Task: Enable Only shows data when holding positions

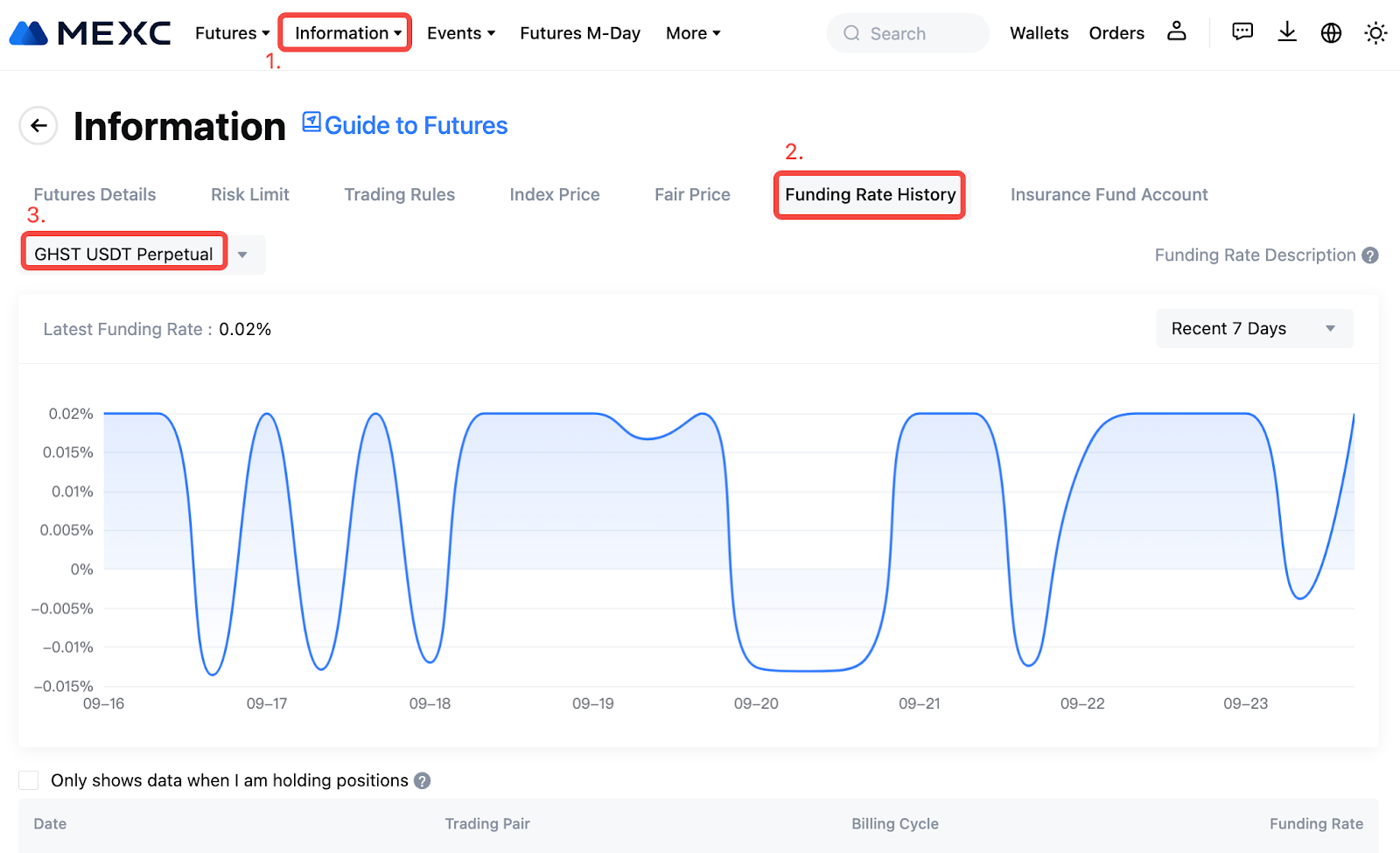Action: (29, 780)
